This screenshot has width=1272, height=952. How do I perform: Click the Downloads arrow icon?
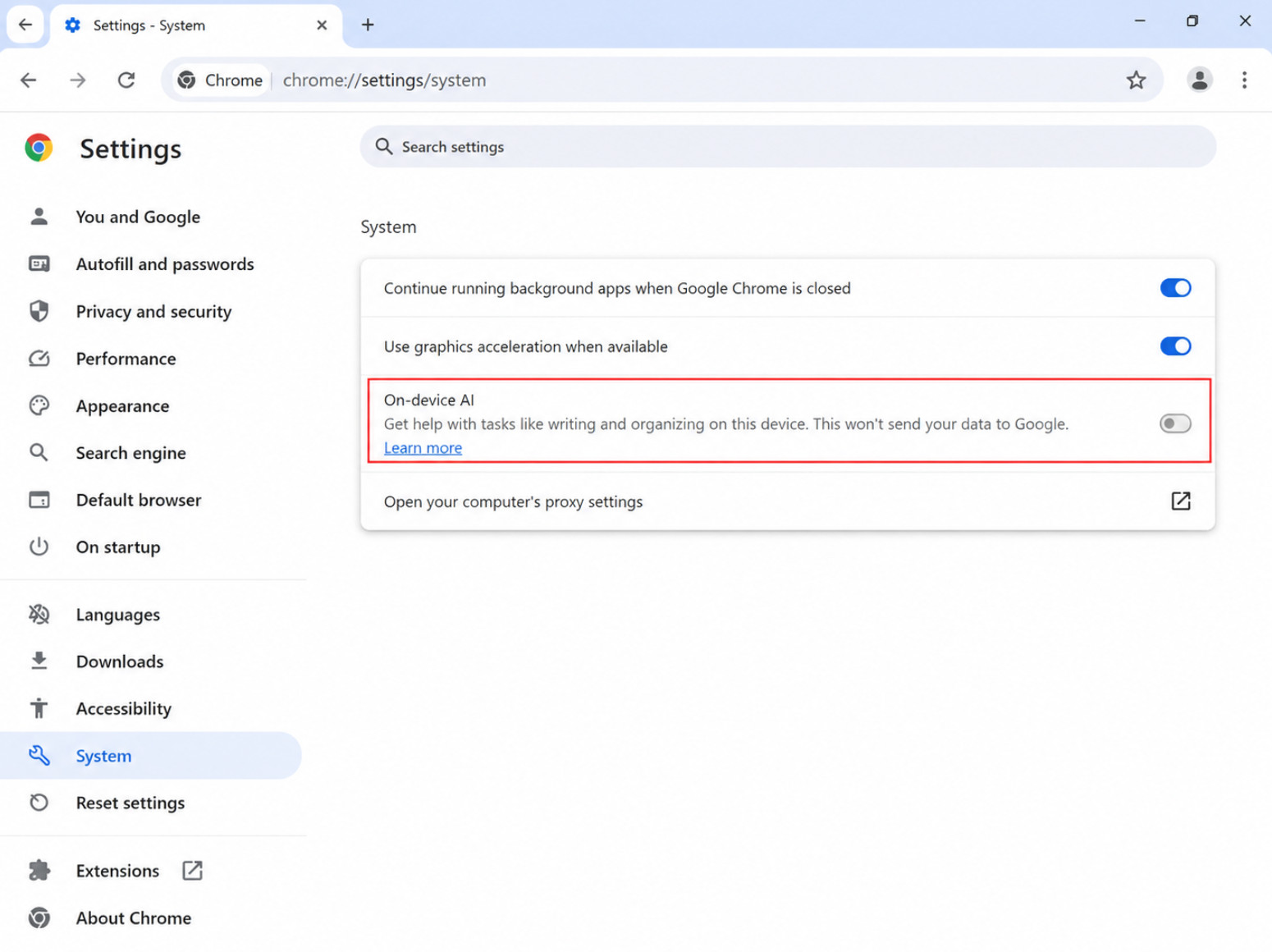click(39, 661)
